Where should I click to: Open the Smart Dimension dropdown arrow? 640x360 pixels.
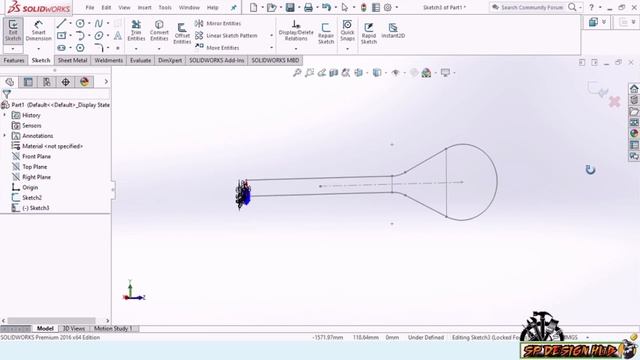click(x=38, y=49)
